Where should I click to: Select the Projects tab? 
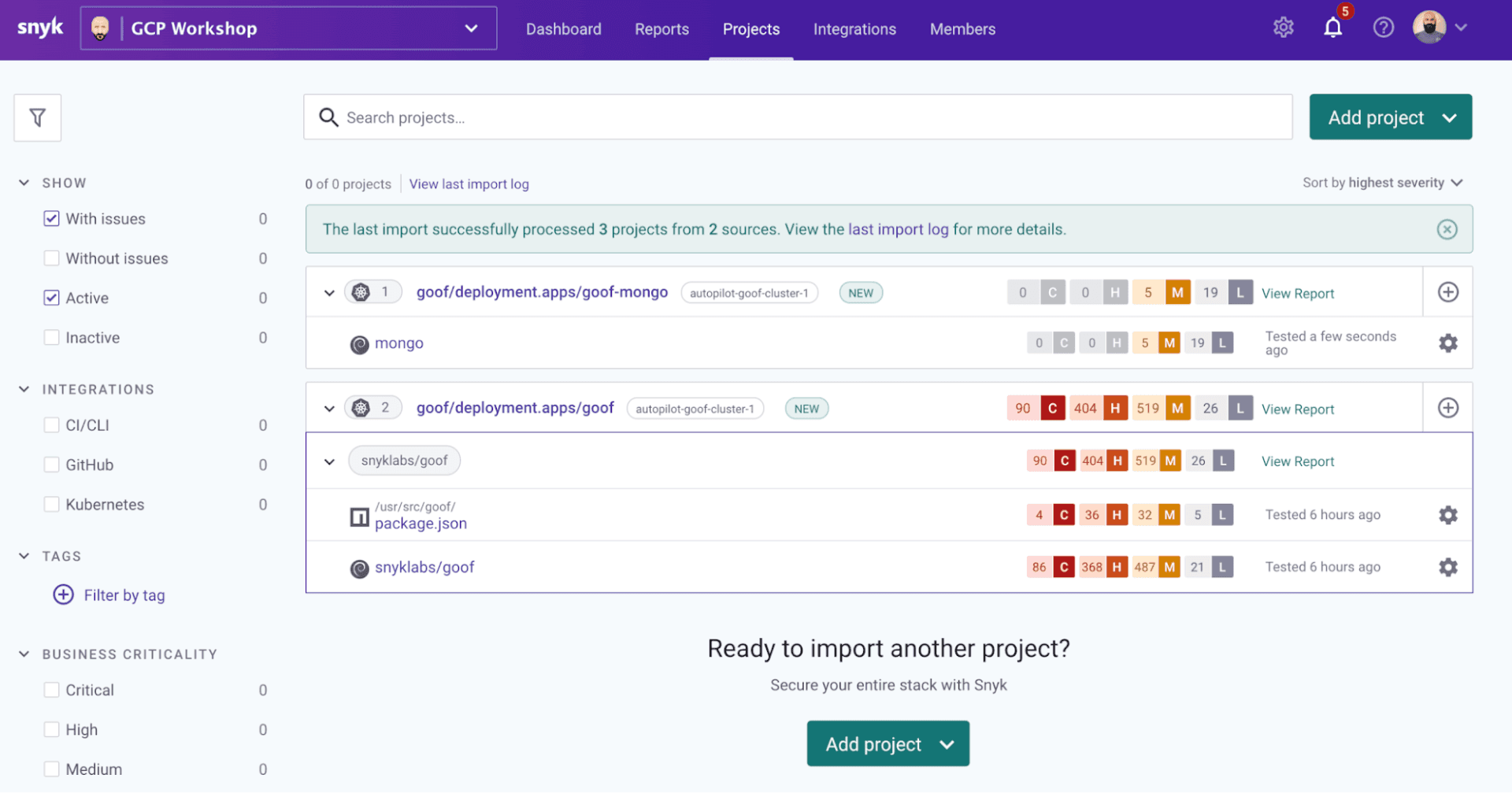click(751, 29)
